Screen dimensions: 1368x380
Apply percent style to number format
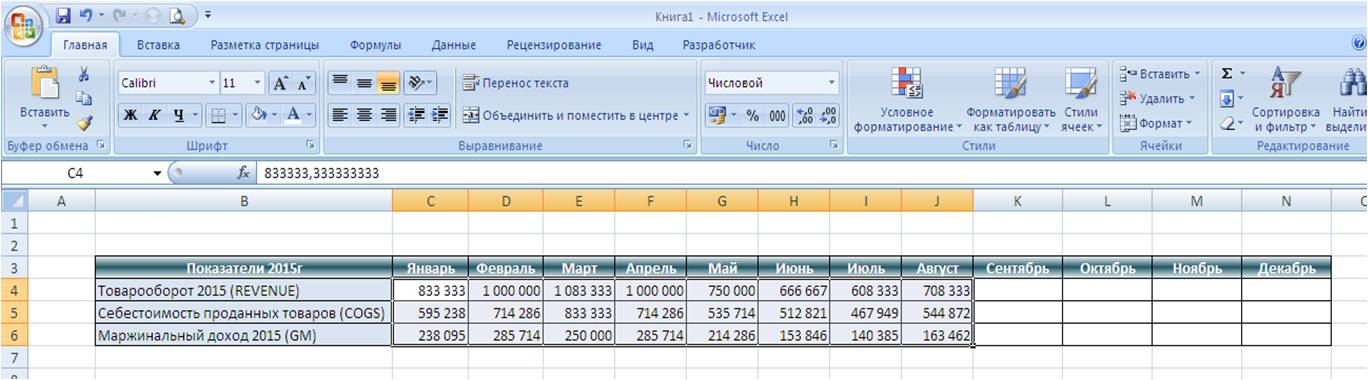tap(753, 116)
